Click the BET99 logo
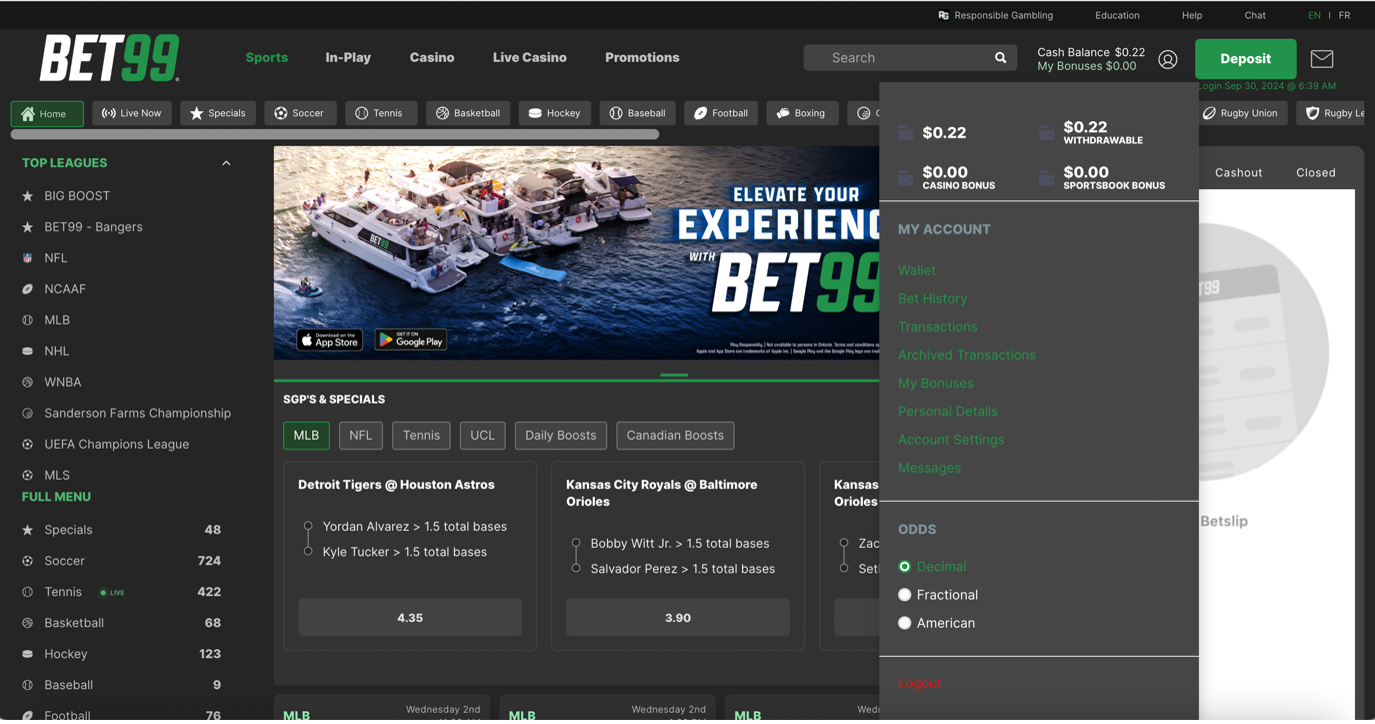 (110, 58)
